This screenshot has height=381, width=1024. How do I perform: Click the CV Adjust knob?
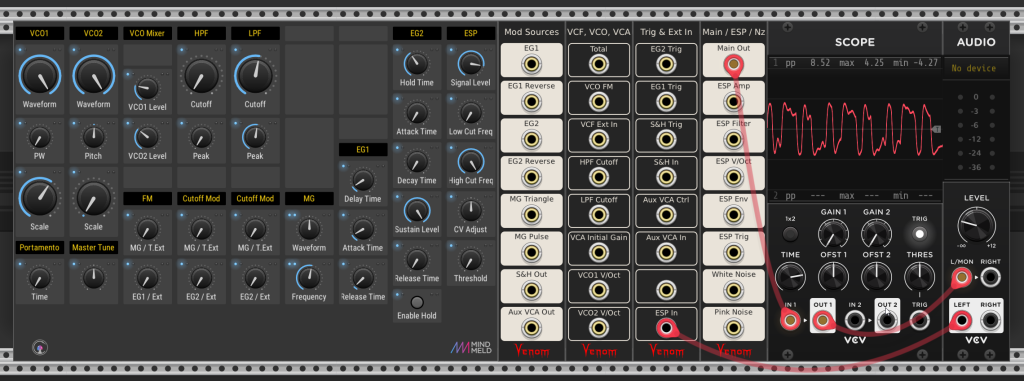tap(470, 210)
